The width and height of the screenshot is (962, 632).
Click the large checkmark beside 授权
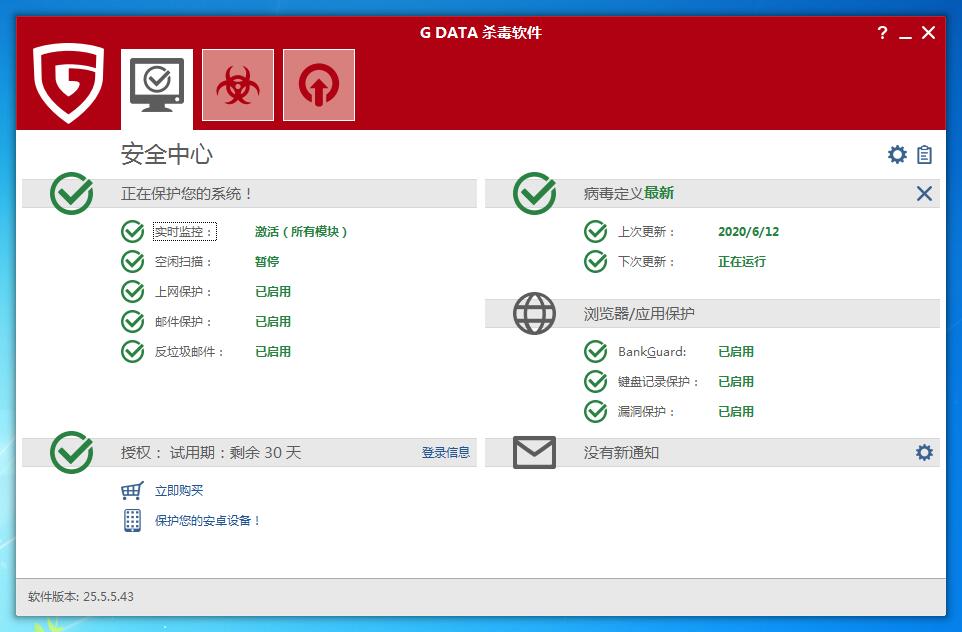click(x=72, y=452)
